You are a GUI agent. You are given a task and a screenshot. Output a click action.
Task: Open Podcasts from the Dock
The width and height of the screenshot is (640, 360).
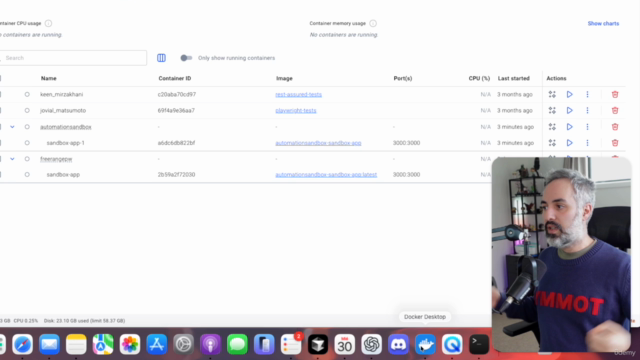210,344
